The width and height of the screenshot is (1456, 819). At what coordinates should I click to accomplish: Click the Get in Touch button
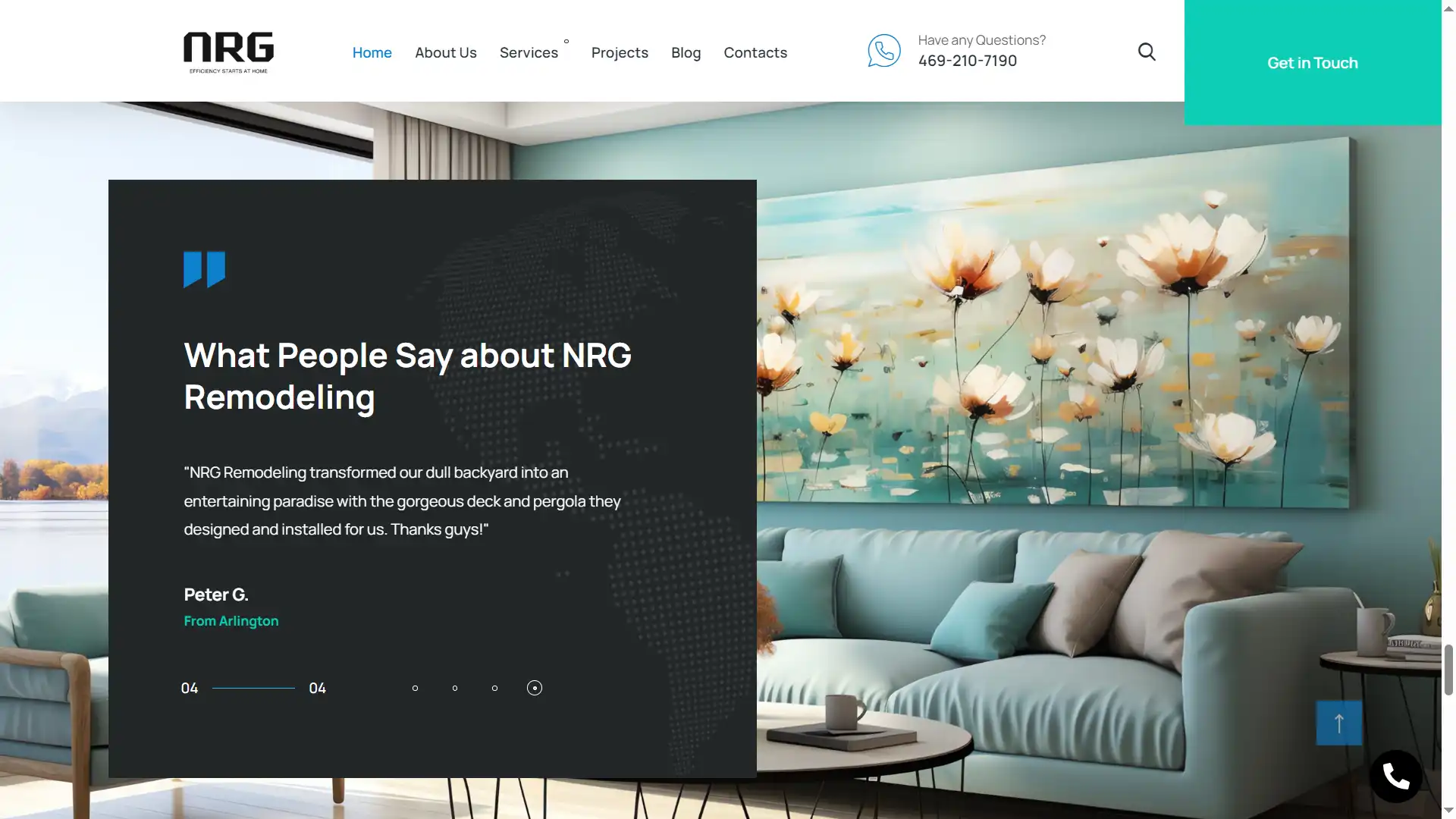tap(1312, 63)
